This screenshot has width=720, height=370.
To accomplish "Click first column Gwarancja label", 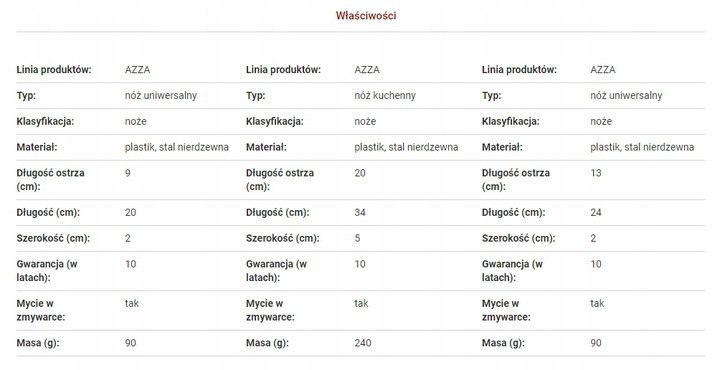I will (47, 271).
